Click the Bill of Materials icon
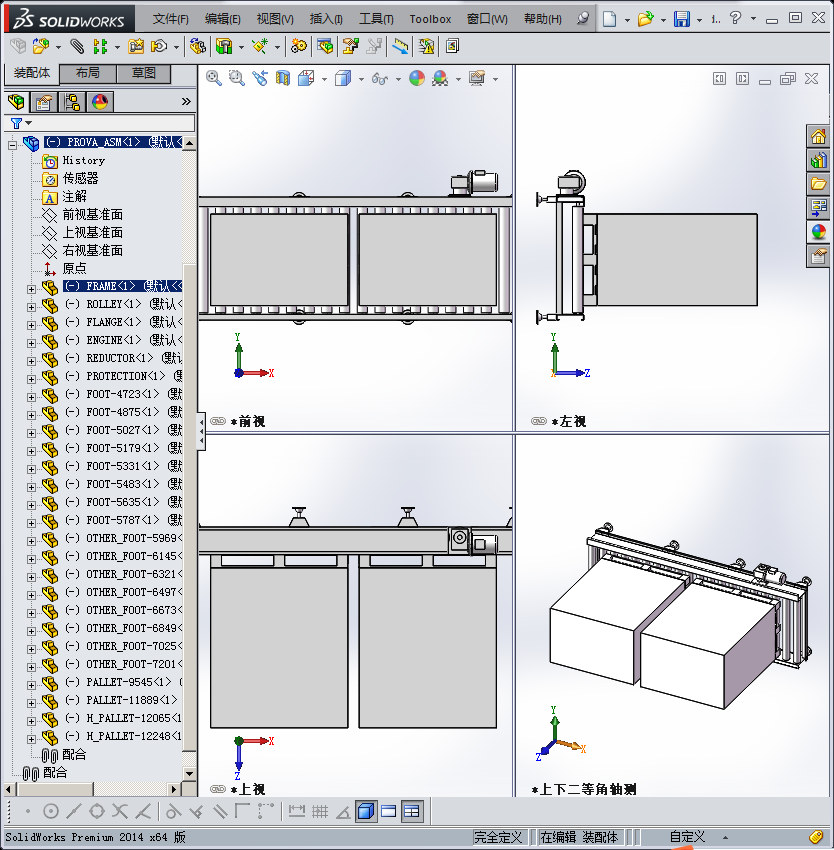The height and width of the screenshot is (850, 834). 325,47
